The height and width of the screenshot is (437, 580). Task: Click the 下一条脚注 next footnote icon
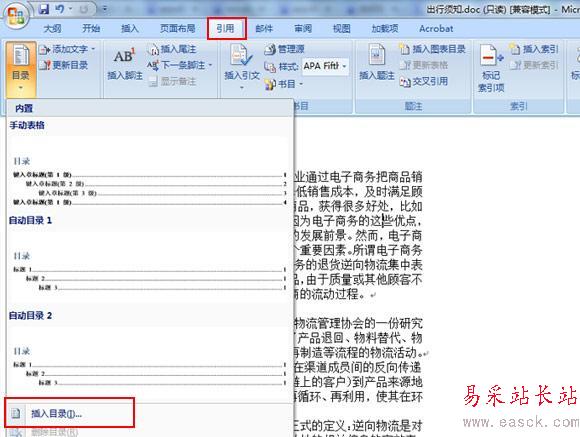coord(153,65)
